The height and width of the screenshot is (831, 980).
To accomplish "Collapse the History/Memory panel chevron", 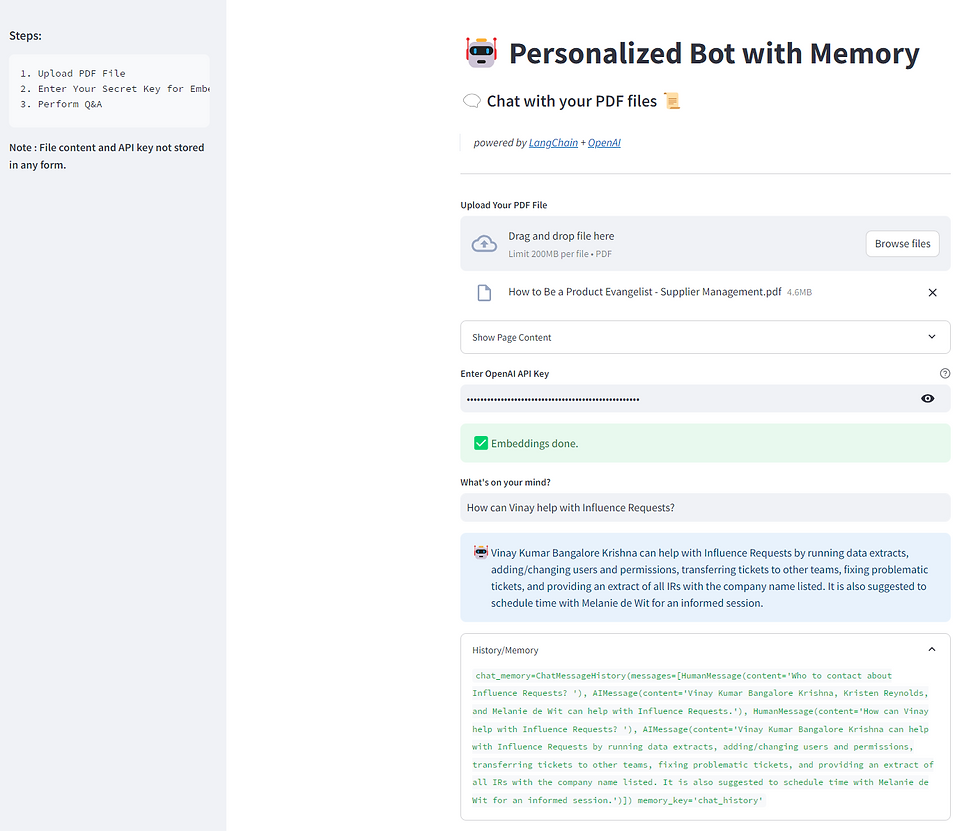I will click(931, 650).
